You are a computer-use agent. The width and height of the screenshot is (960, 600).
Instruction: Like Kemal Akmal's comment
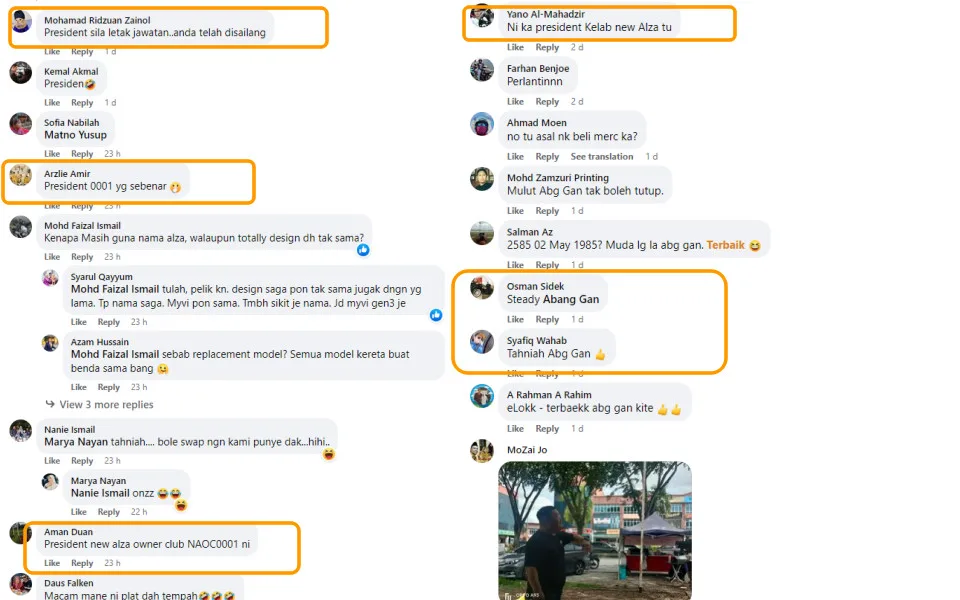tap(52, 103)
